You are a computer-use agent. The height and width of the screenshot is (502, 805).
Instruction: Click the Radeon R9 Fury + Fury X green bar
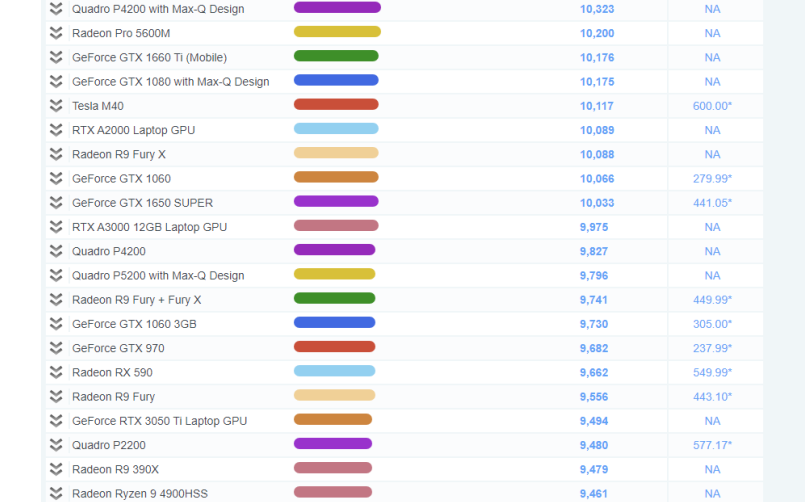(x=334, y=298)
